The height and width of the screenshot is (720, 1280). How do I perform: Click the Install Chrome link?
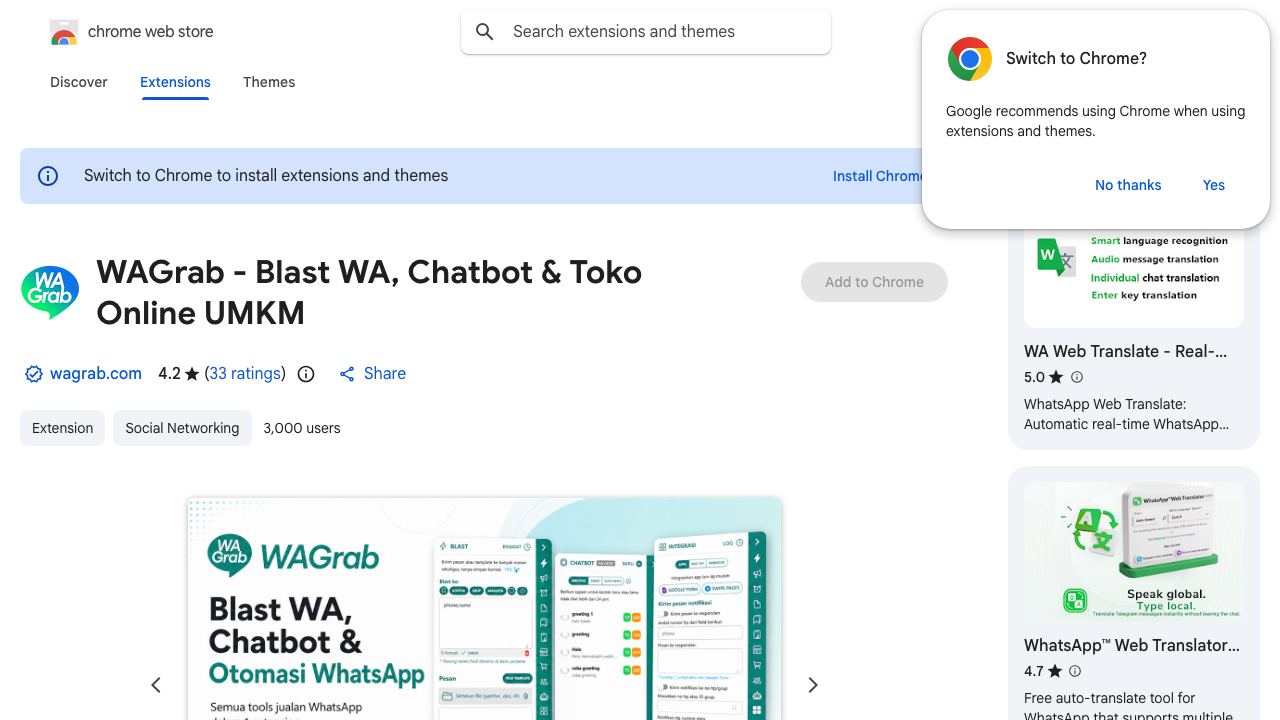(x=878, y=176)
